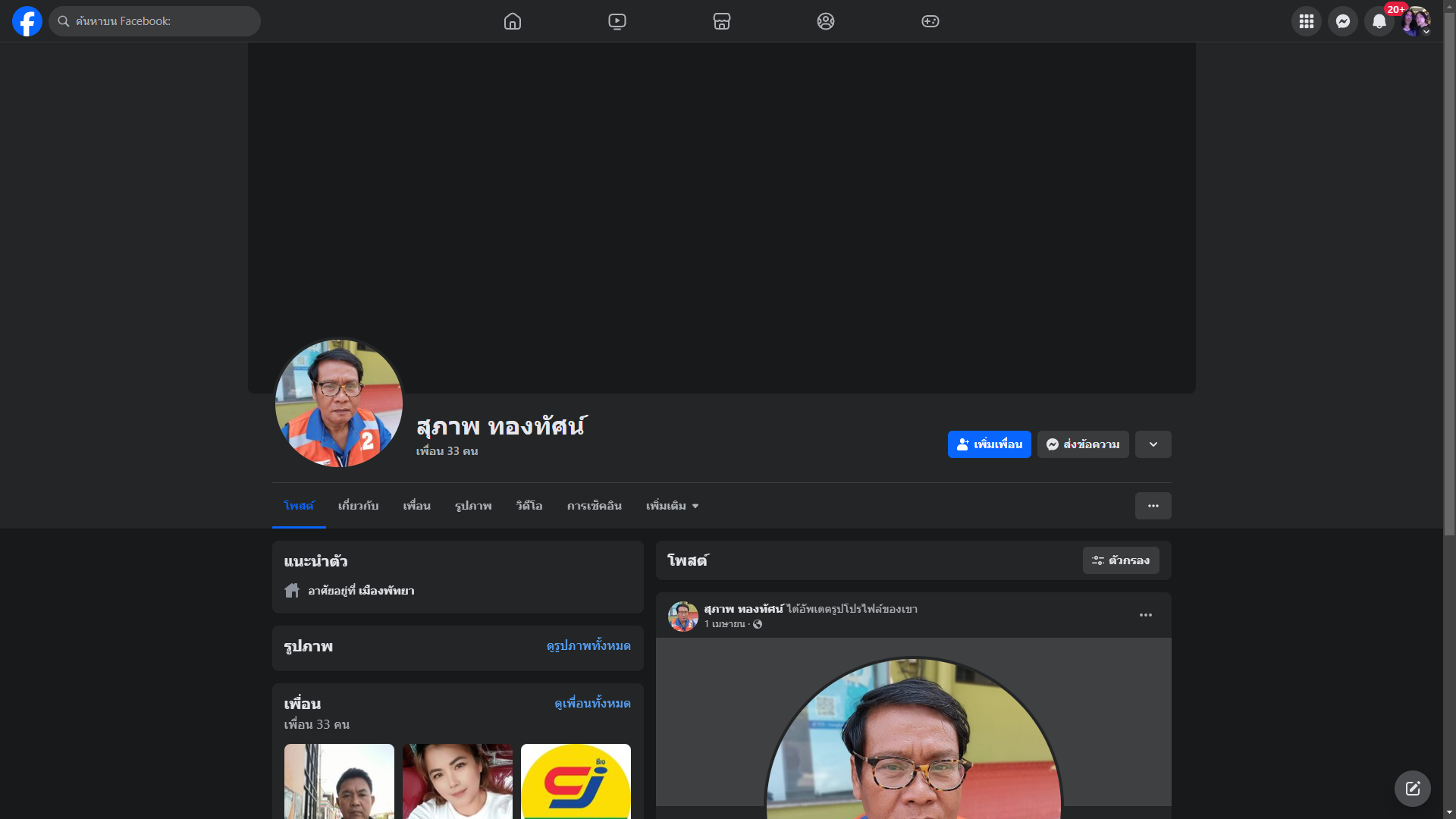Open Messenger from the top bar
The height and width of the screenshot is (819, 1456).
1343,21
